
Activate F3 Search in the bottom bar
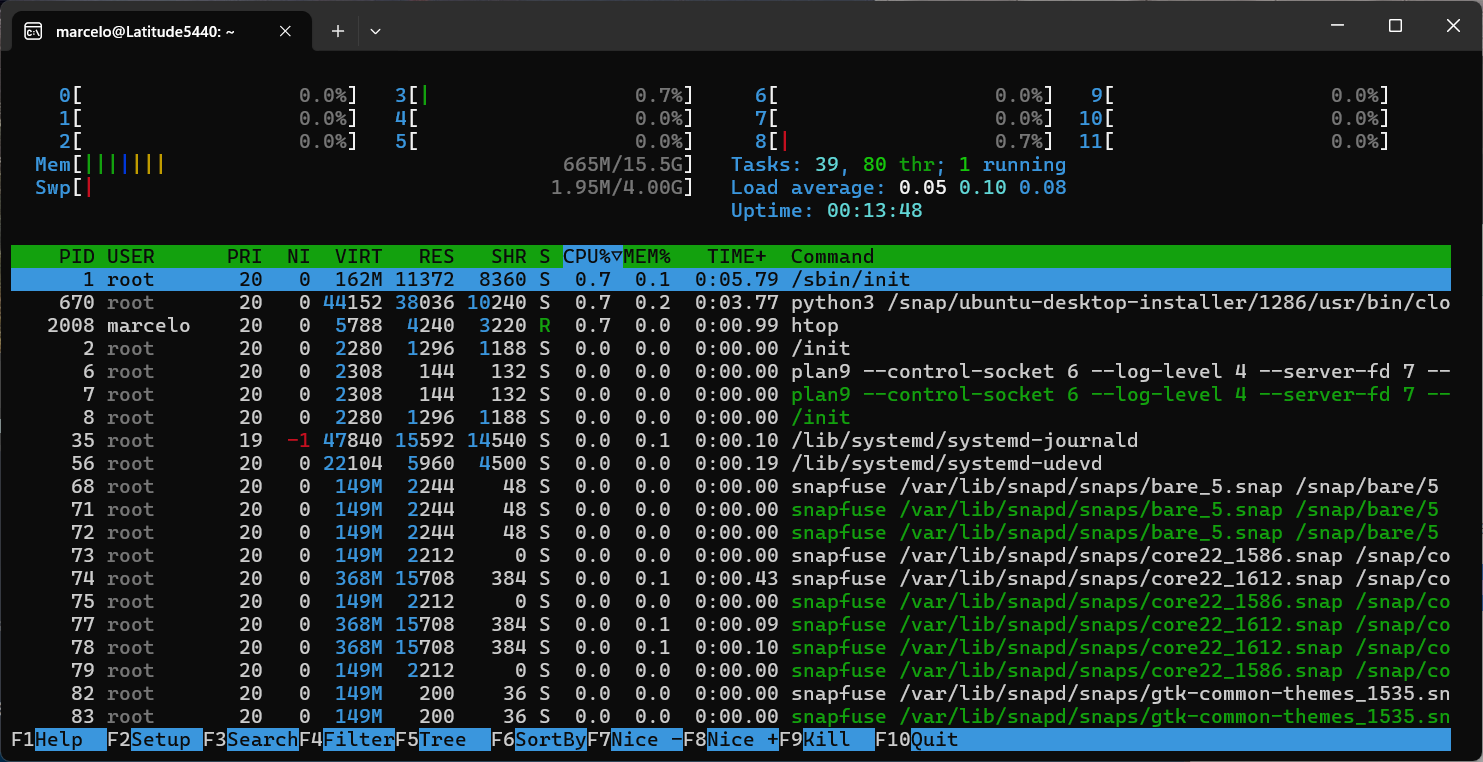tap(251, 740)
